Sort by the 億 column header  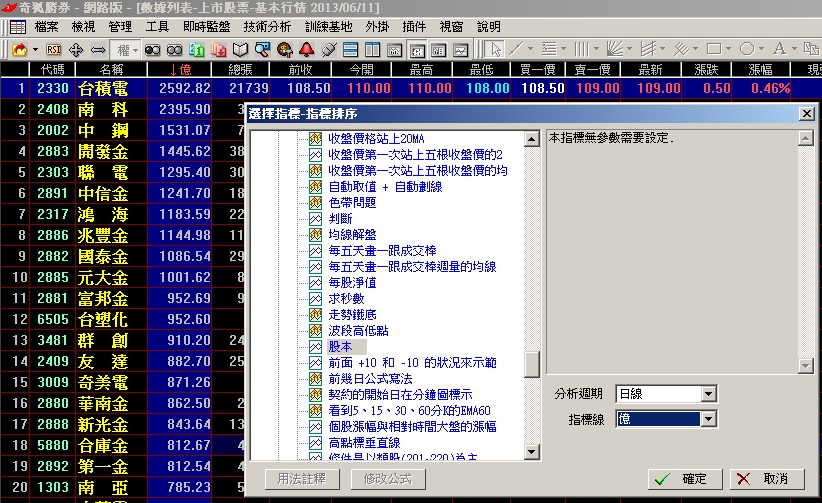[179, 69]
